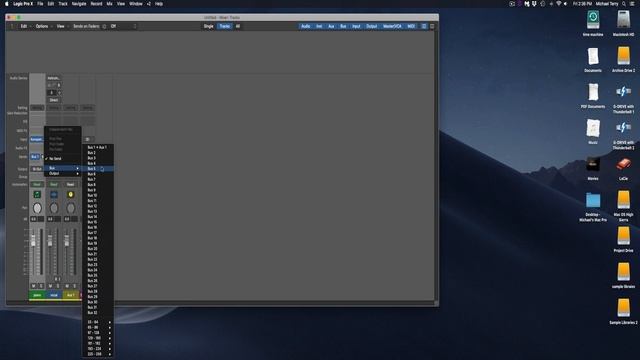The image size is (640, 360).
Task: Choose Bus 1 → Aux 1 from bus list
Action: point(98,147)
